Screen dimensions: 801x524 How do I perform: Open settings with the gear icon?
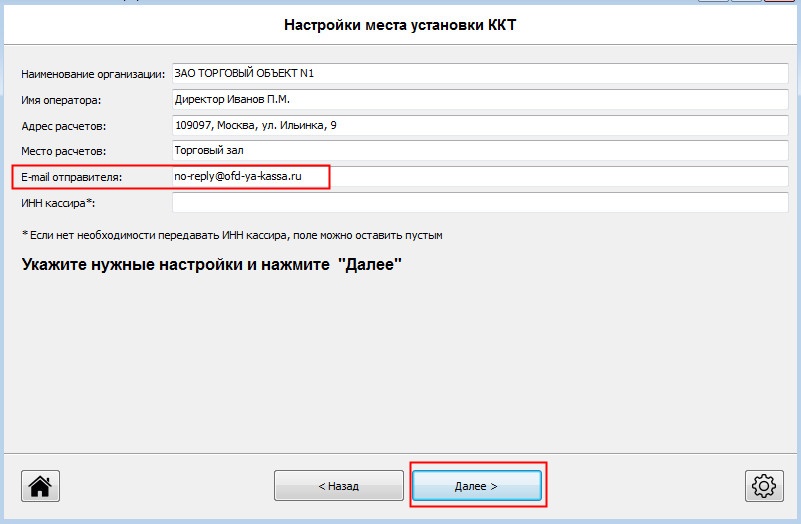click(x=764, y=486)
